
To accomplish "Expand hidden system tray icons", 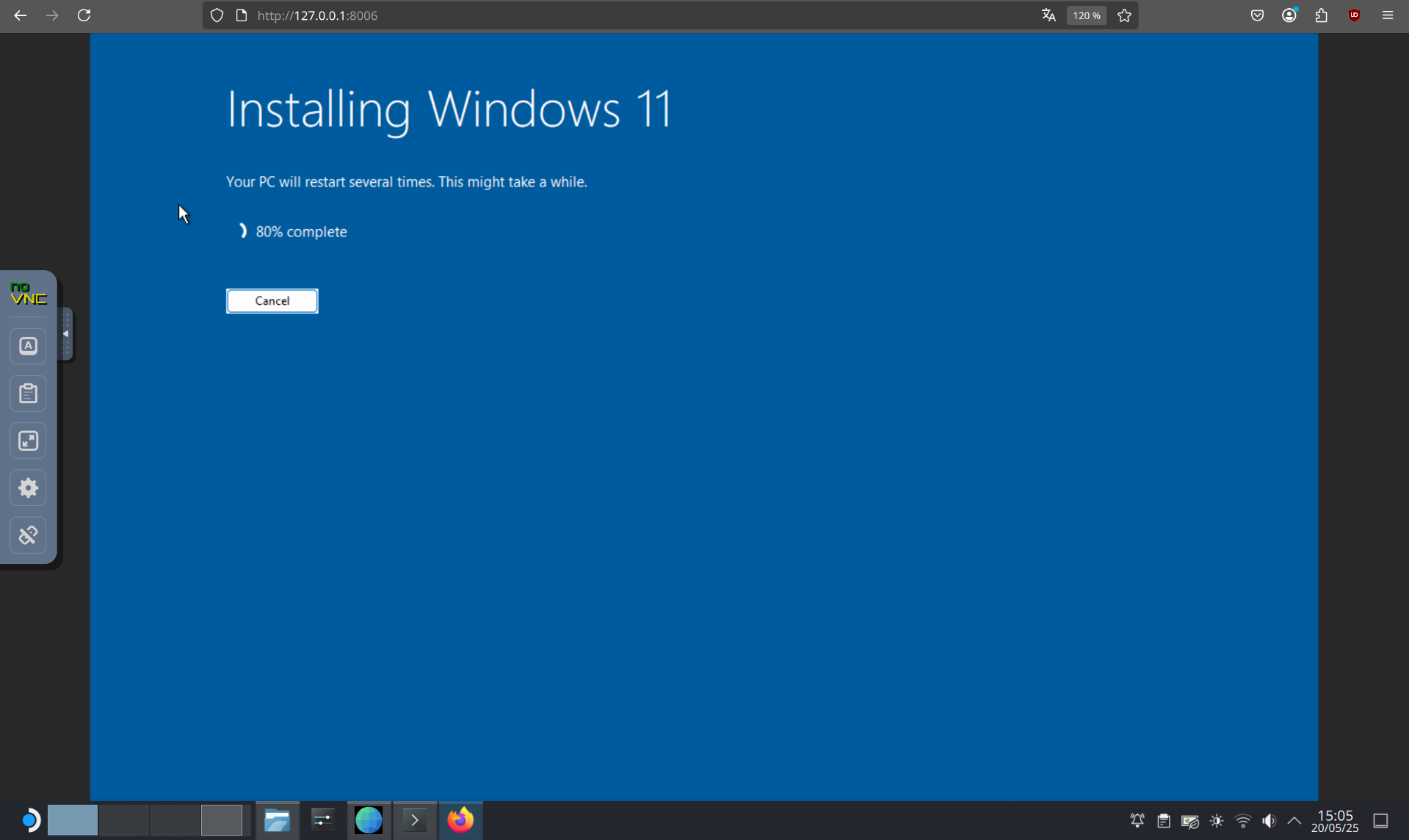I will (1294, 821).
